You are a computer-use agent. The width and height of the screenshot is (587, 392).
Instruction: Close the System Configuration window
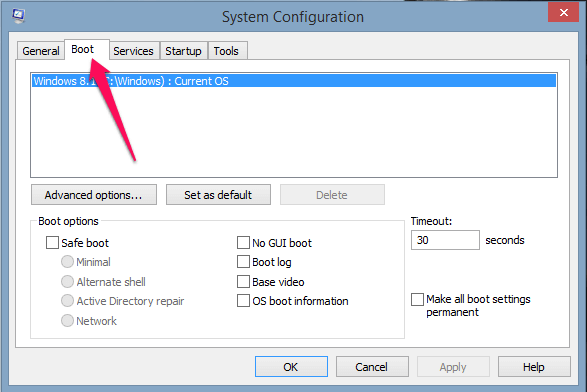click(x=563, y=12)
